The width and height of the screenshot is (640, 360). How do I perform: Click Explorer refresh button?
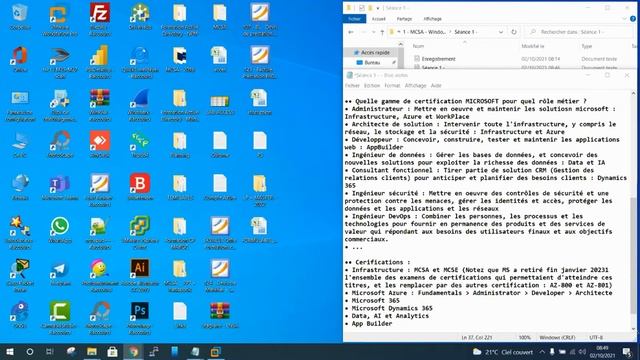tap(514, 32)
